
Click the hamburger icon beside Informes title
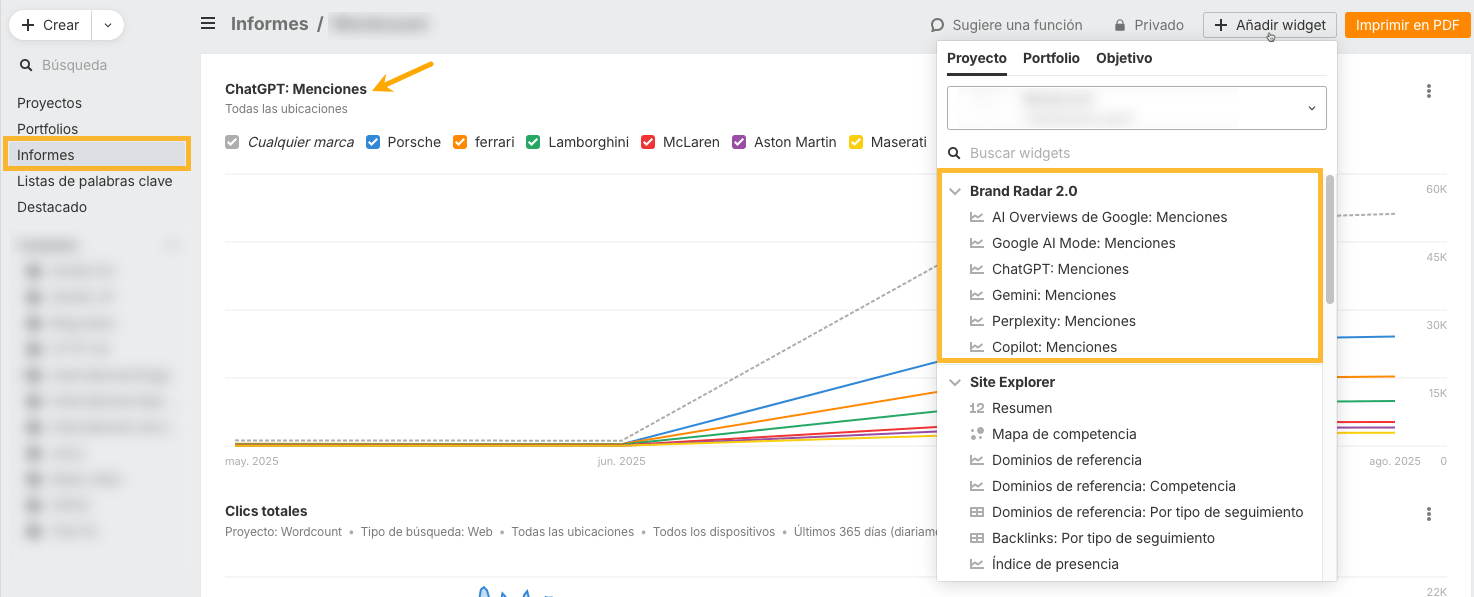207,23
